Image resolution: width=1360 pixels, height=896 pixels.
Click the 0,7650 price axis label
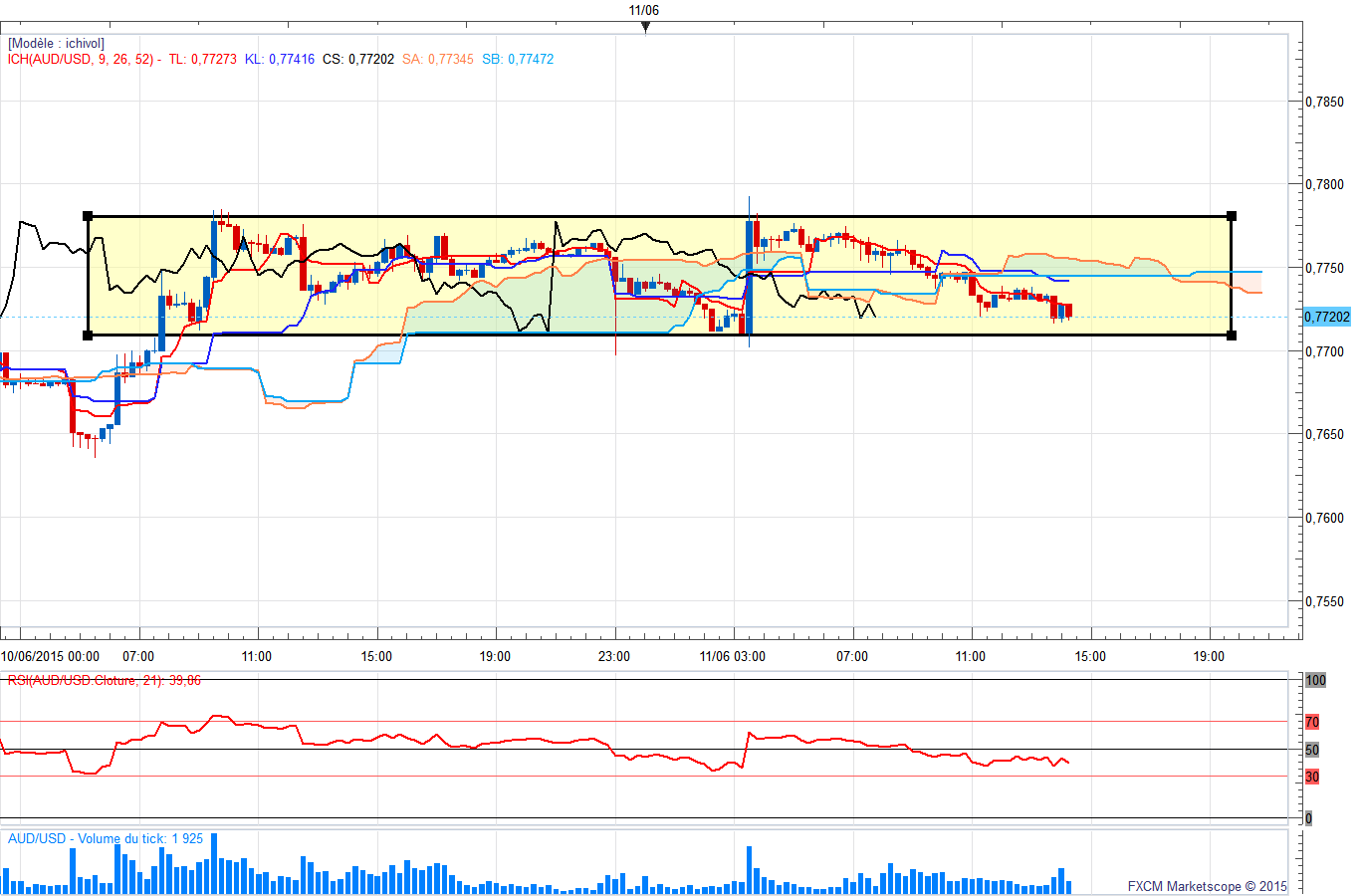1324,434
